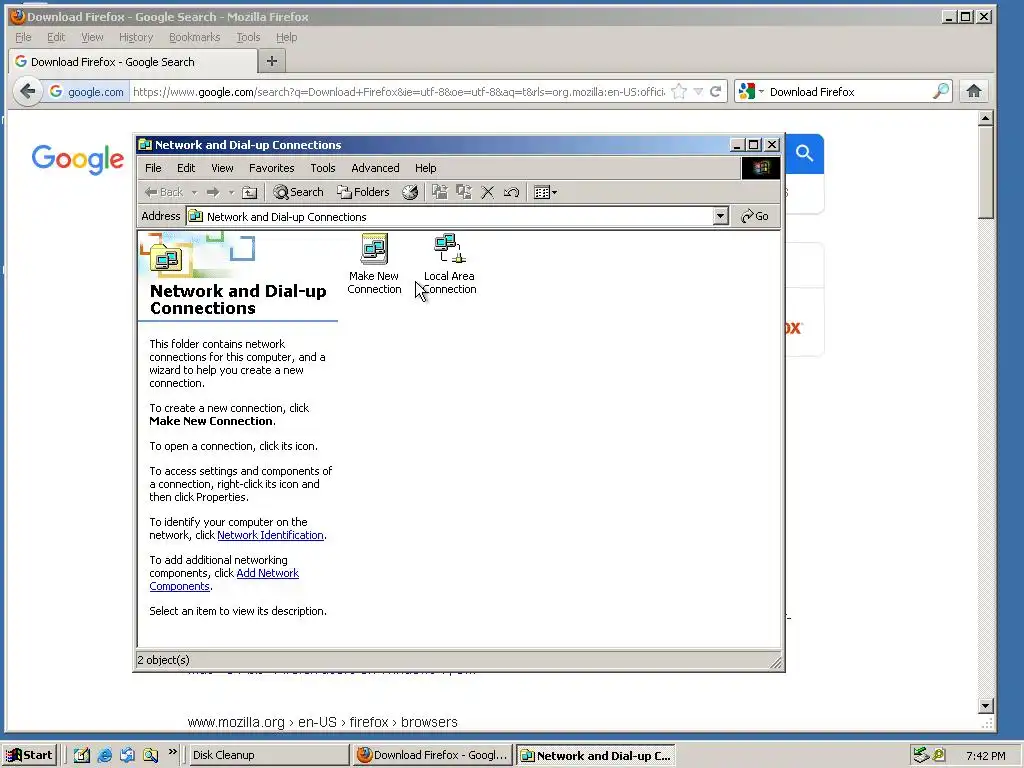Click the Delete (X) toolbar icon
Screen dimensions: 1024x768
487,192
